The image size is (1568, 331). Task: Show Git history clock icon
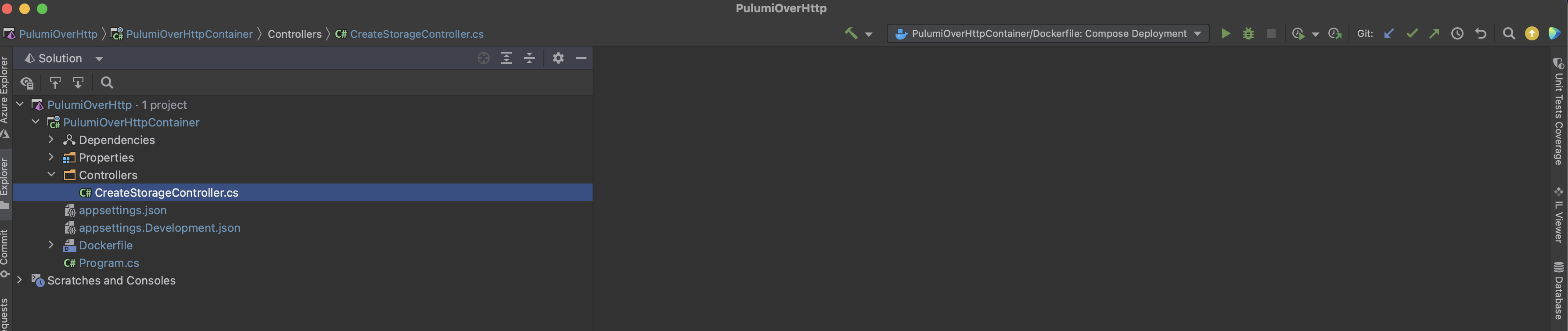tap(1457, 33)
